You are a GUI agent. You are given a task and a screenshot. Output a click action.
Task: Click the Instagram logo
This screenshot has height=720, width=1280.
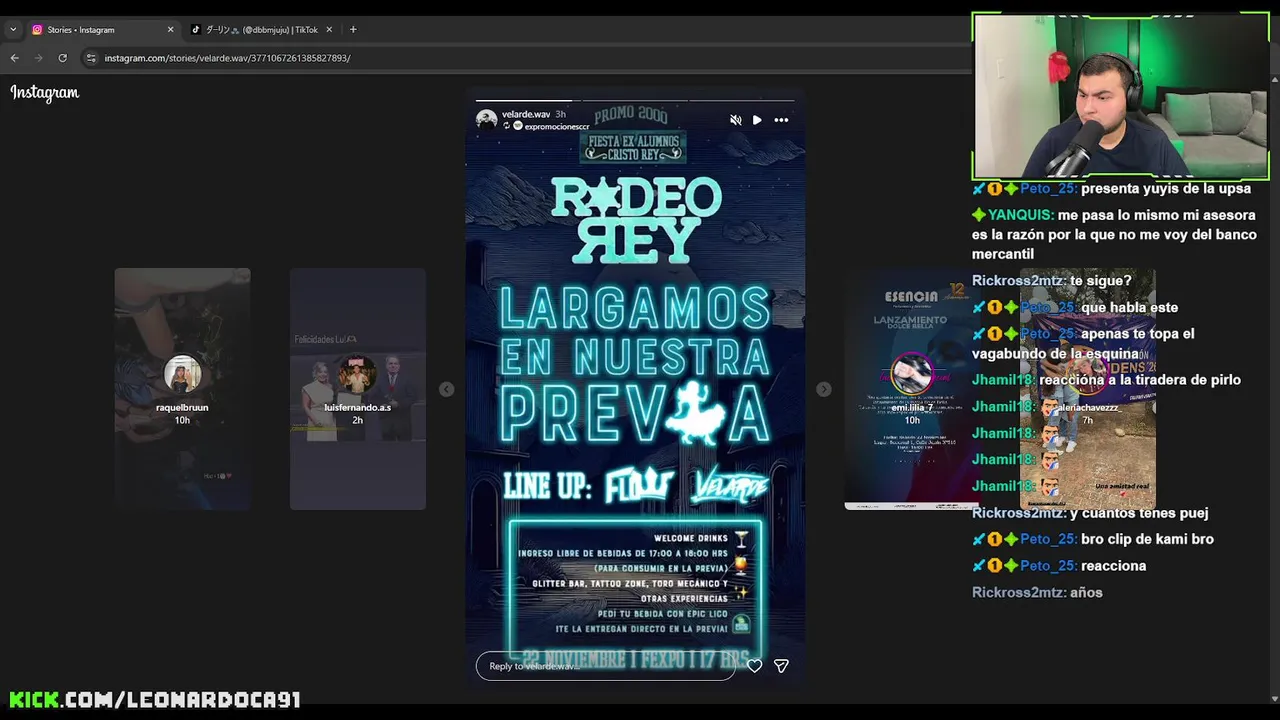[45, 93]
